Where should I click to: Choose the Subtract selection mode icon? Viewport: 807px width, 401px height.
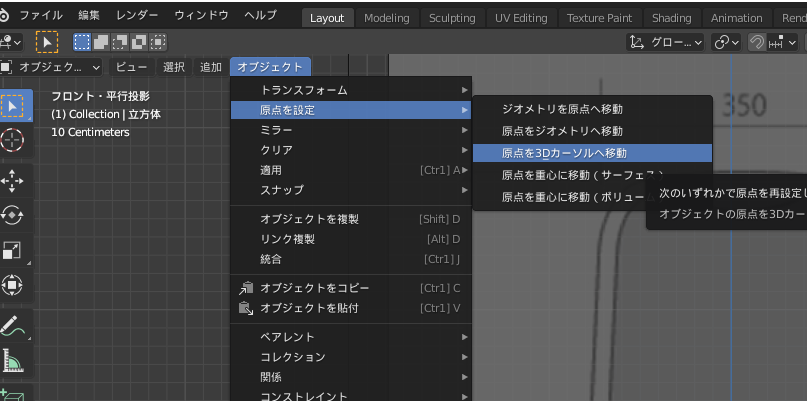[120, 42]
